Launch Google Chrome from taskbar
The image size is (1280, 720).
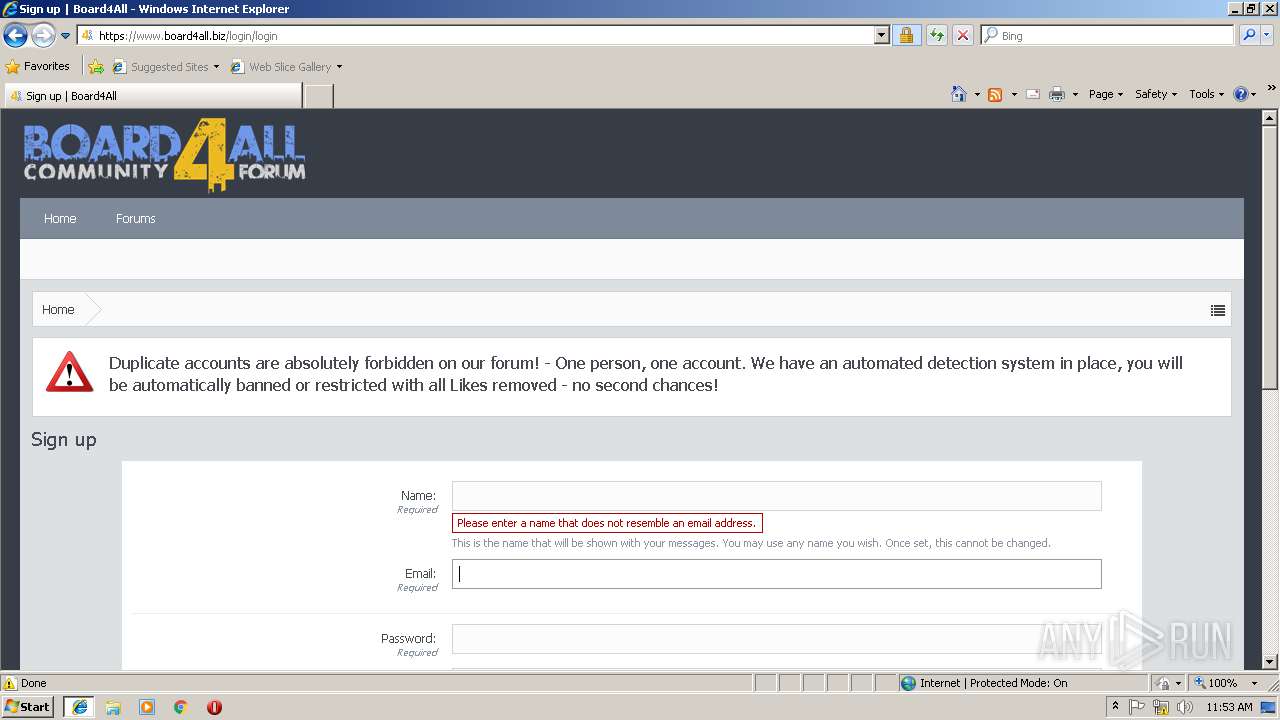pos(181,706)
